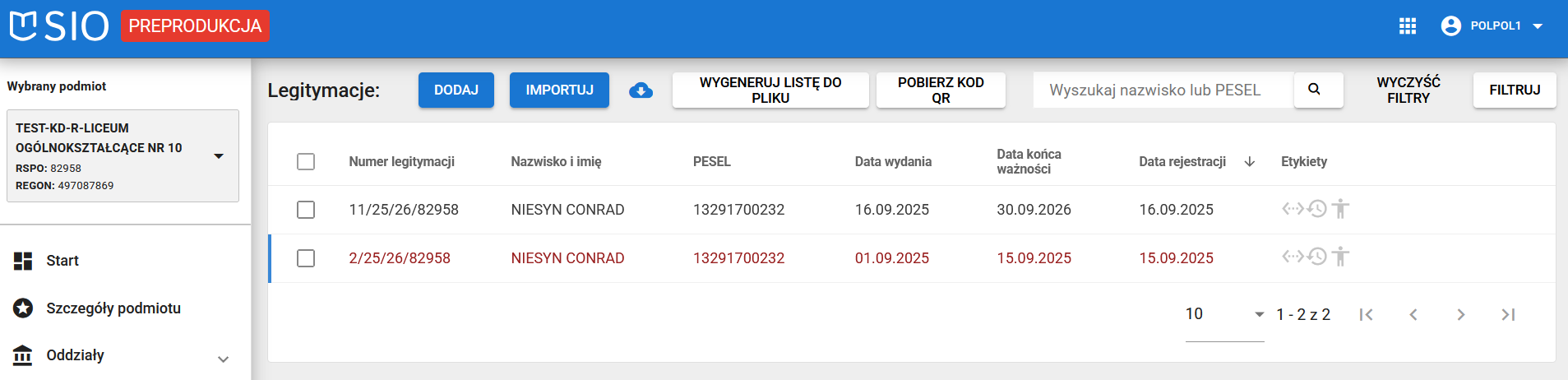Open the selected podmiot dropdown
Screen dimensions: 1568x380
219,156
